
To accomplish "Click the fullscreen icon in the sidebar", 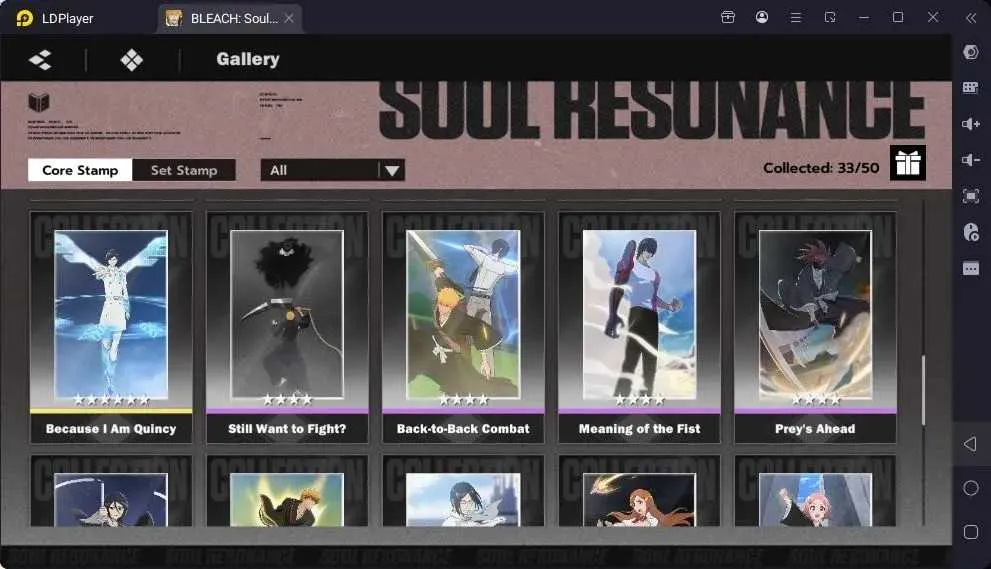I will tap(971, 196).
